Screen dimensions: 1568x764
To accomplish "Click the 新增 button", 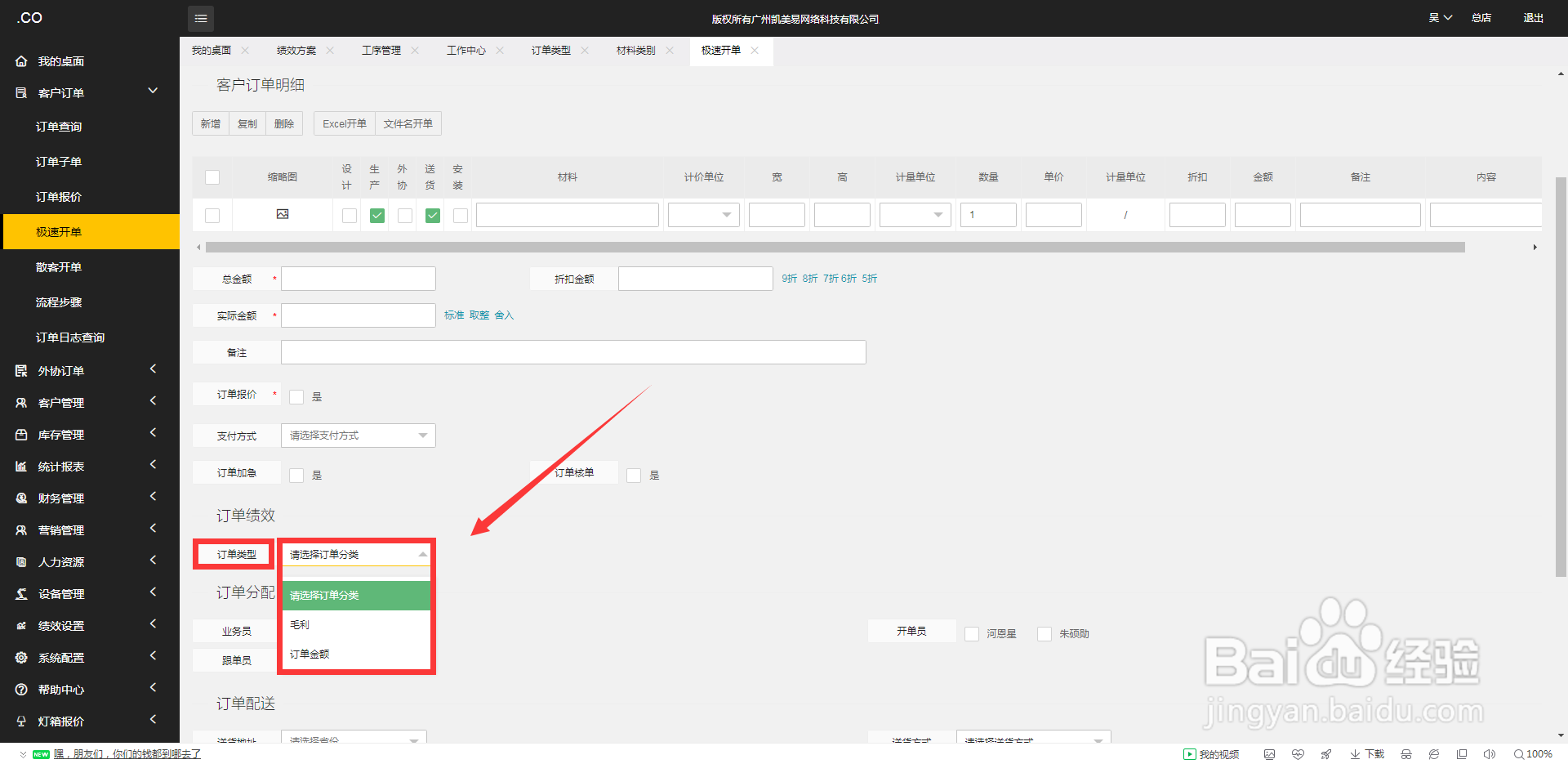I will point(211,123).
